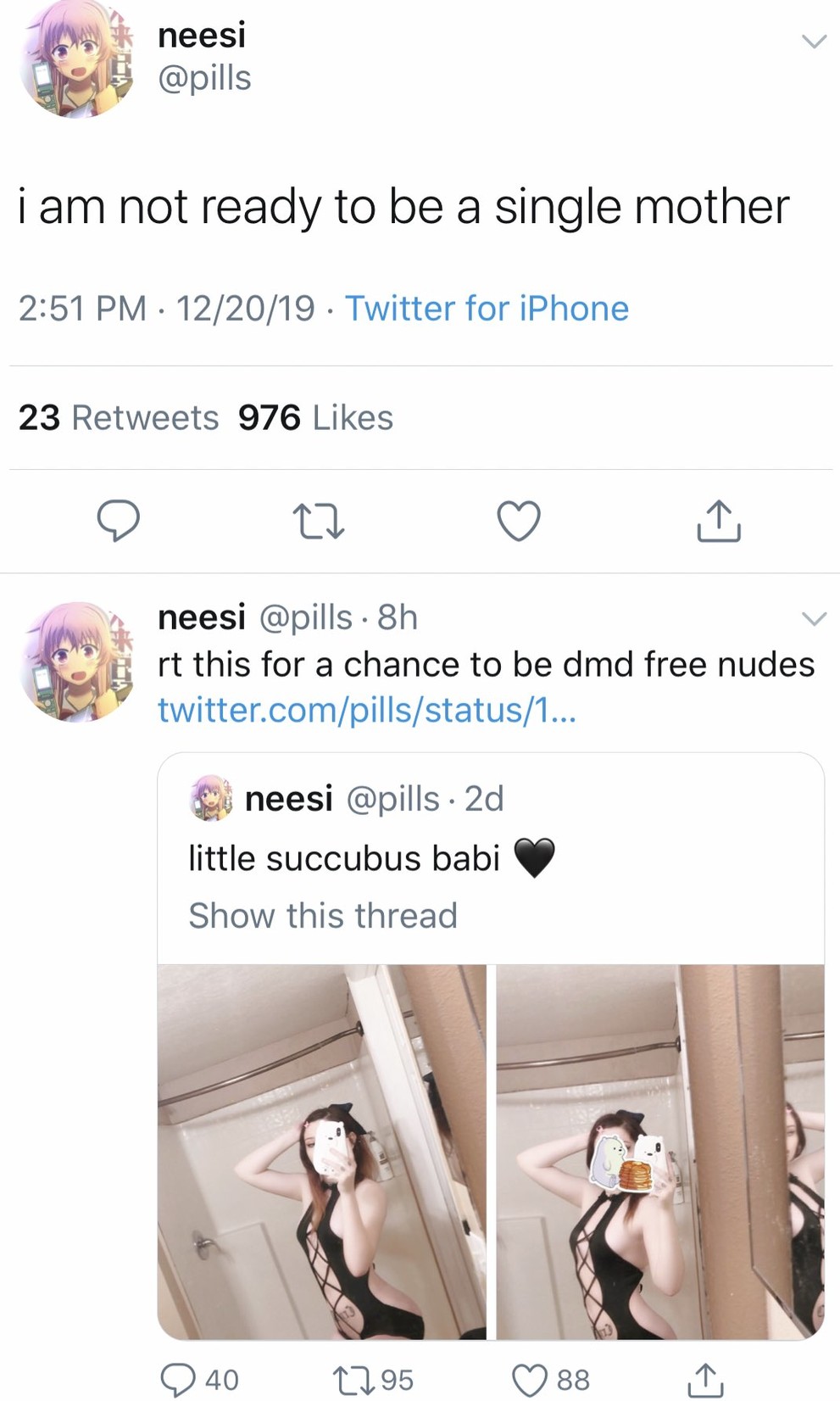View the 23 Retweets list
840x1401 pixels.
pos(119,417)
